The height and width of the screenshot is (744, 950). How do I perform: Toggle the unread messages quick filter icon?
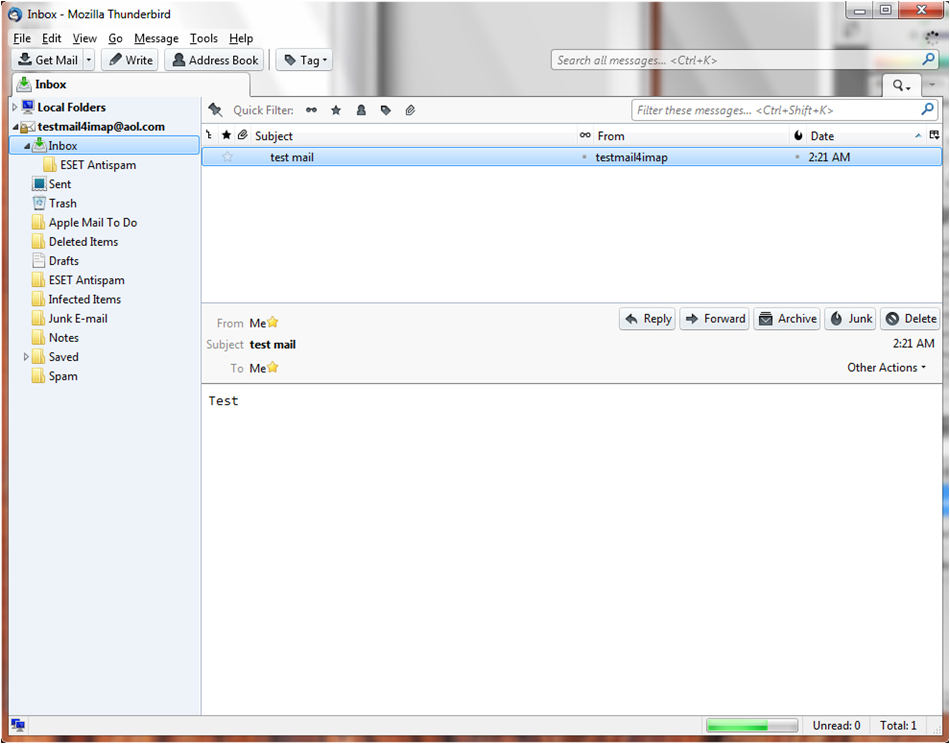coord(311,110)
